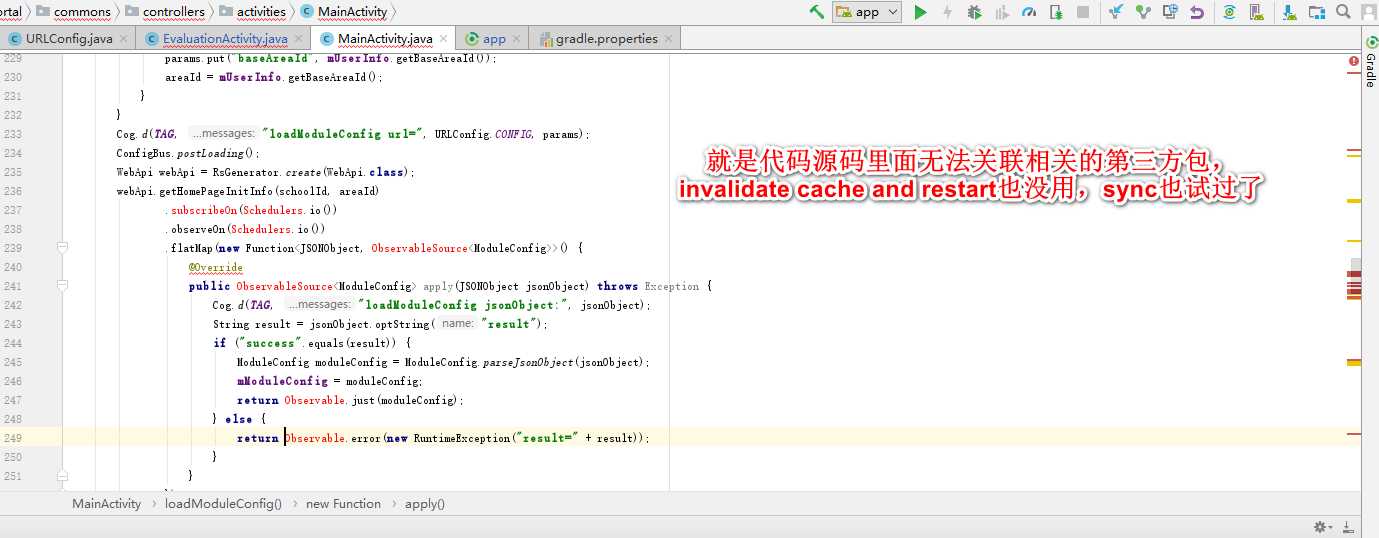Click subscribeOn(Schedulers.io()) on line 237
This screenshot has height=538, width=1379.
(x=254, y=210)
